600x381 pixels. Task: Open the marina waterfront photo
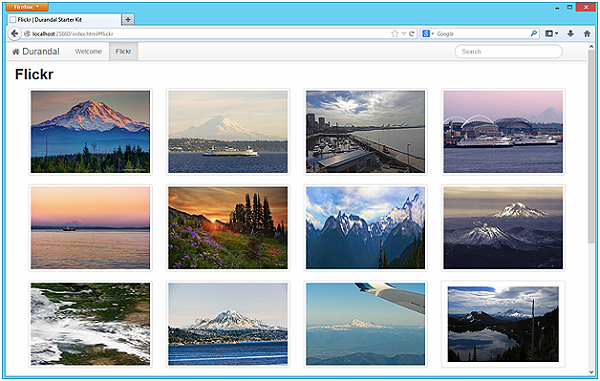pyautogui.click(x=365, y=132)
